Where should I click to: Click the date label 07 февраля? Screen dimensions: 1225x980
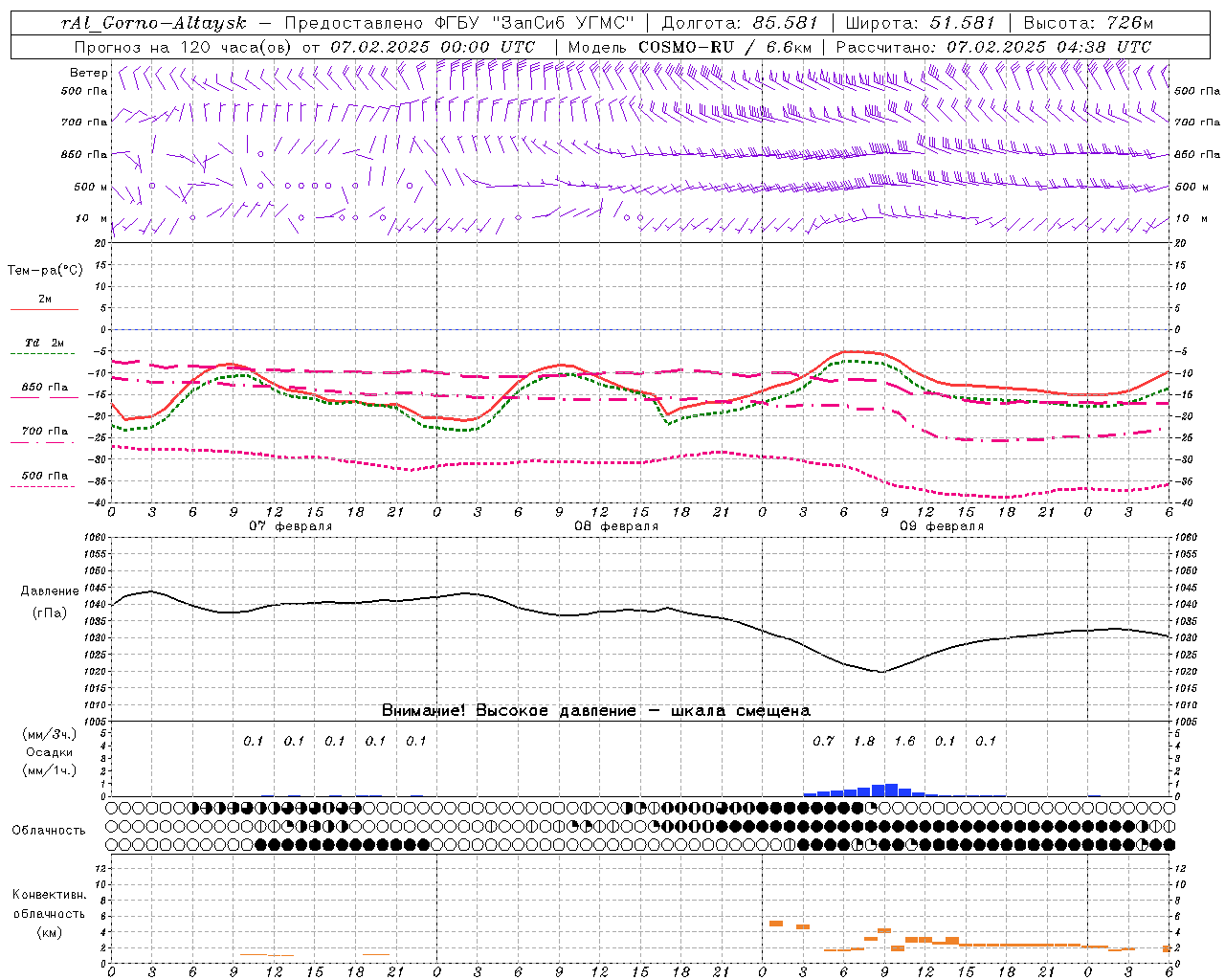click(291, 526)
